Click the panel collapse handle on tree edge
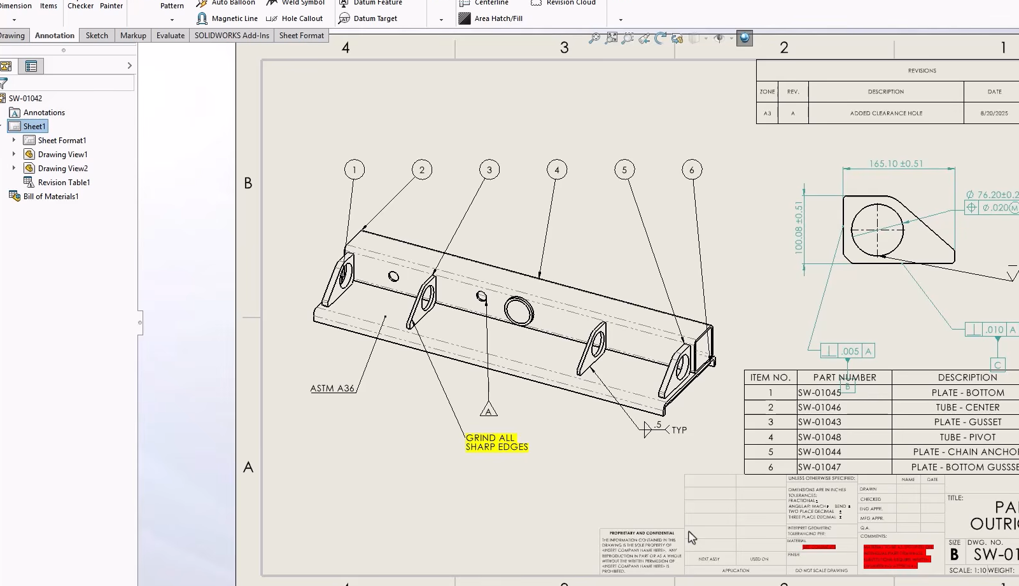Image resolution: width=1019 pixels, height=586 pixels. point(140,322)
